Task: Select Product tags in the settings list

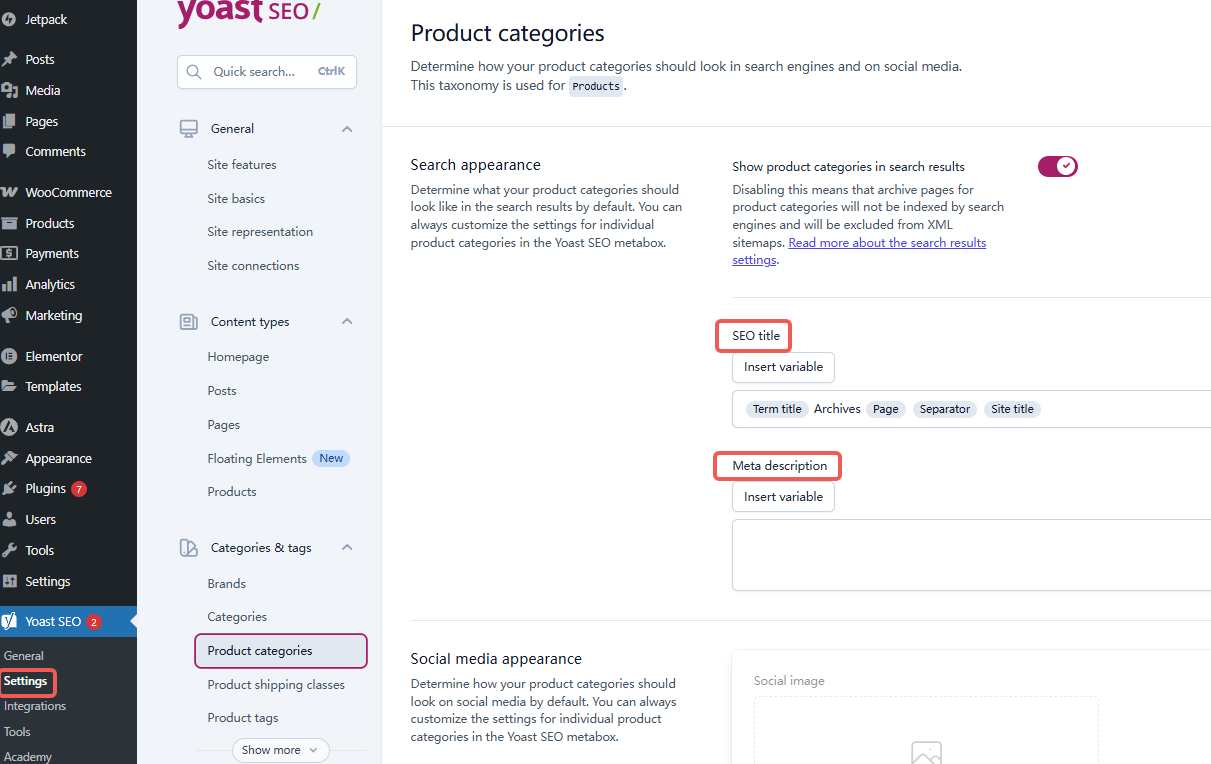Action: coord(242,717)
